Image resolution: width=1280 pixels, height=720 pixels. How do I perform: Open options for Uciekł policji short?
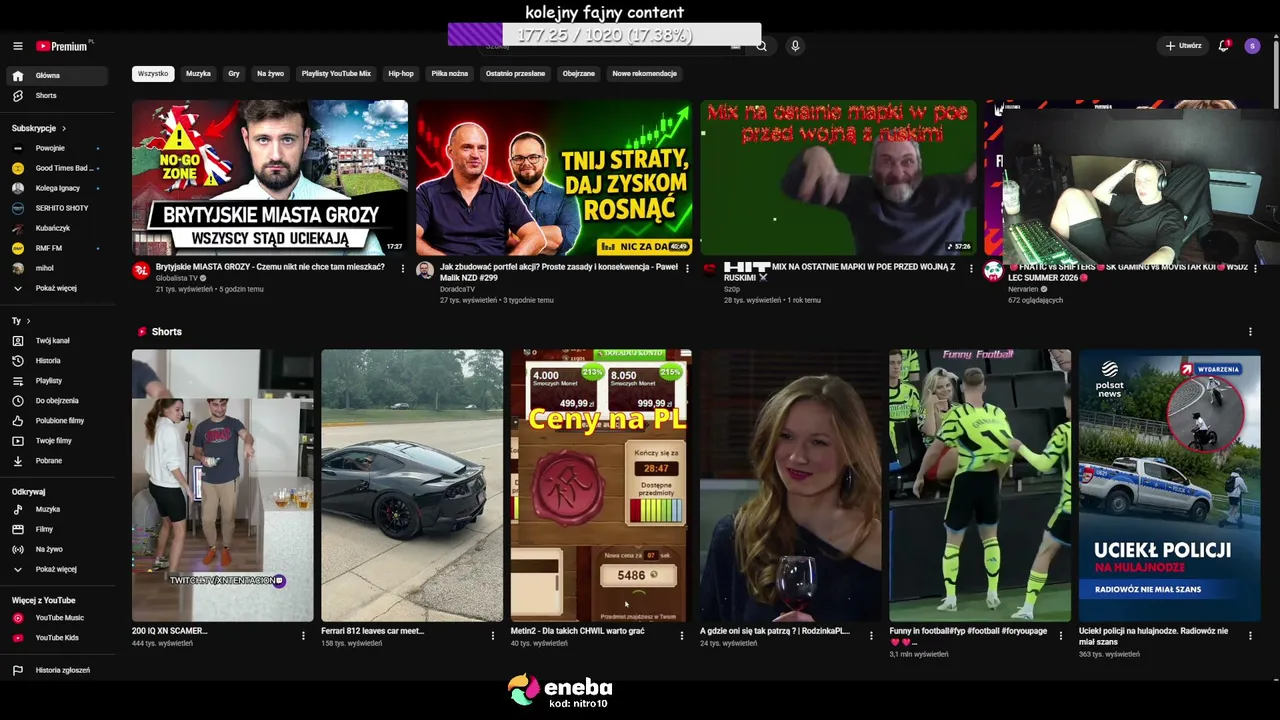point(1250,635)
